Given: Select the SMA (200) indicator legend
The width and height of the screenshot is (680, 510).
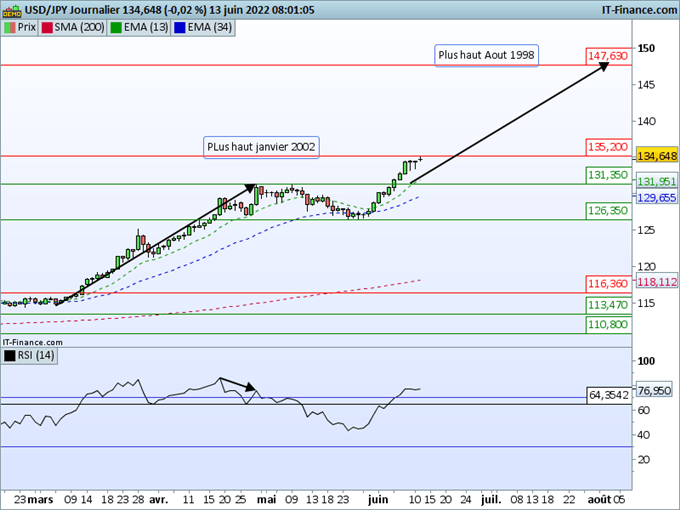Looking at the screenshot, I should click(73, 27).
